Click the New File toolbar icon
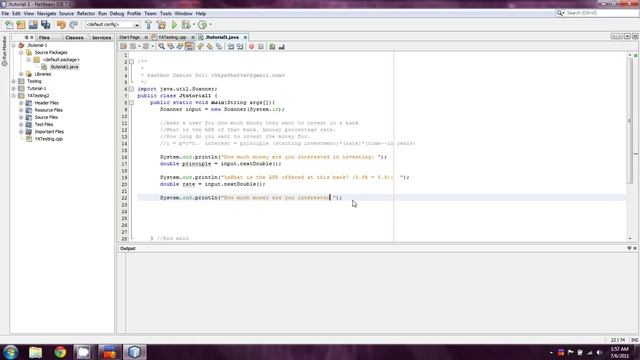 [9, 24]
